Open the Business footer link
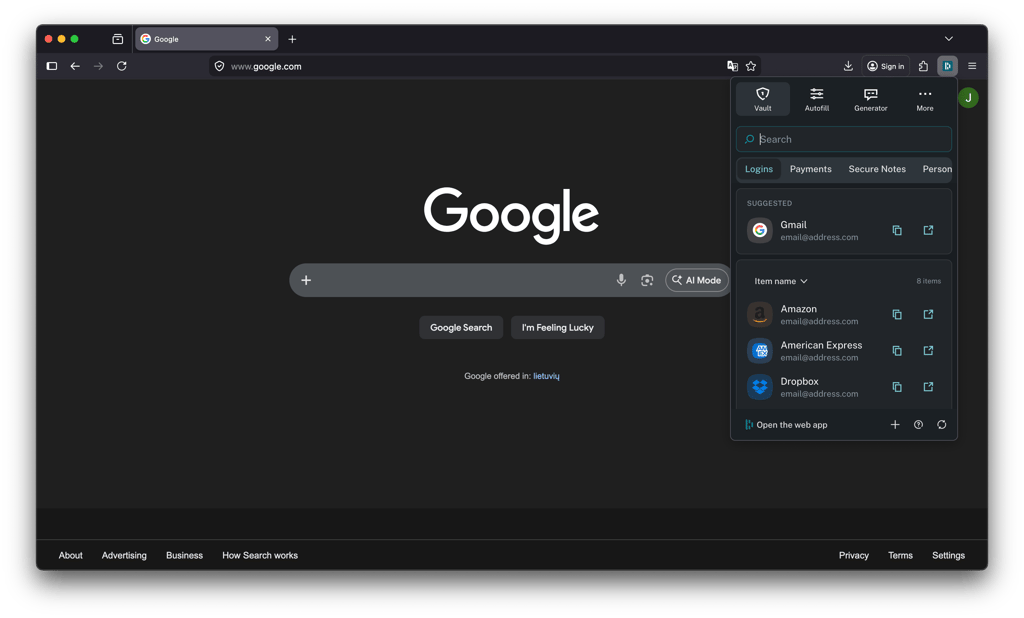 (184, 555)
